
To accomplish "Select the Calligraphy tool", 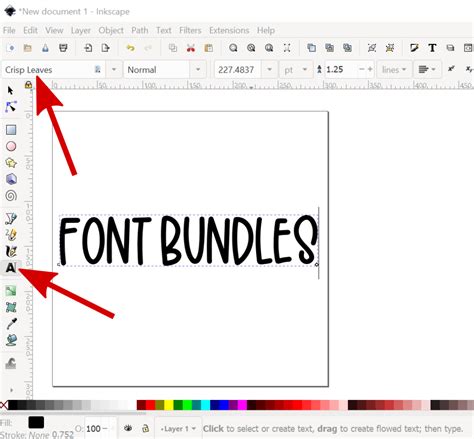I will point(11,251).
